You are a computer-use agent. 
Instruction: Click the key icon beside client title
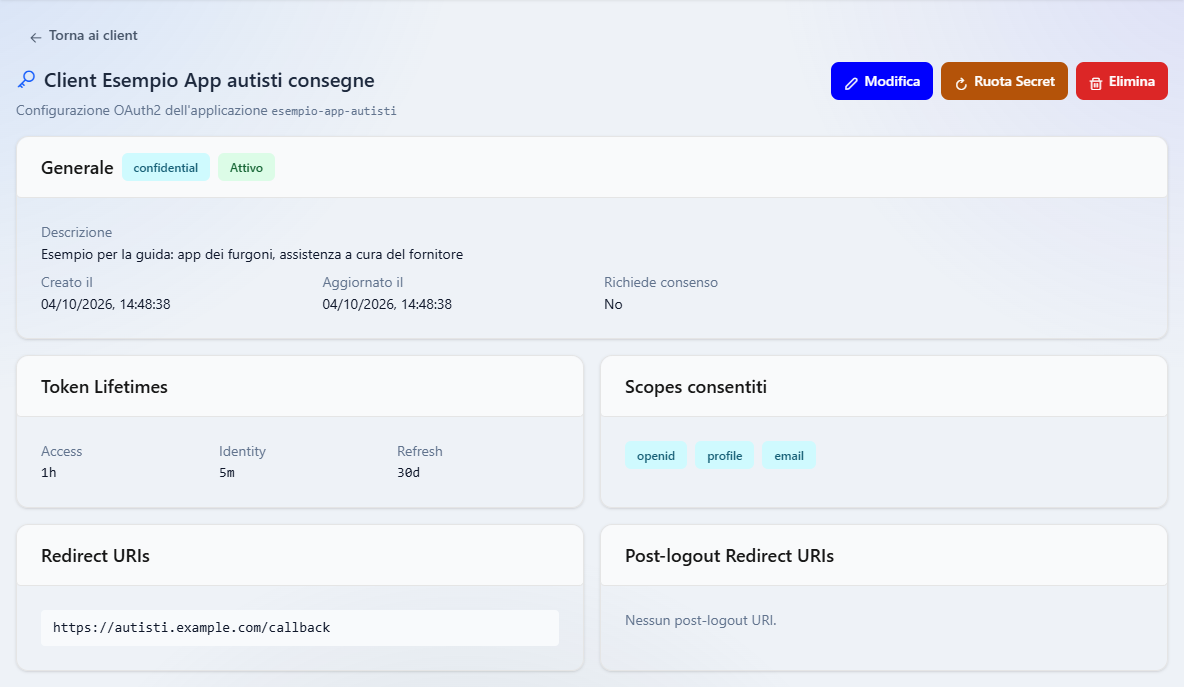(x=26, y=79)
